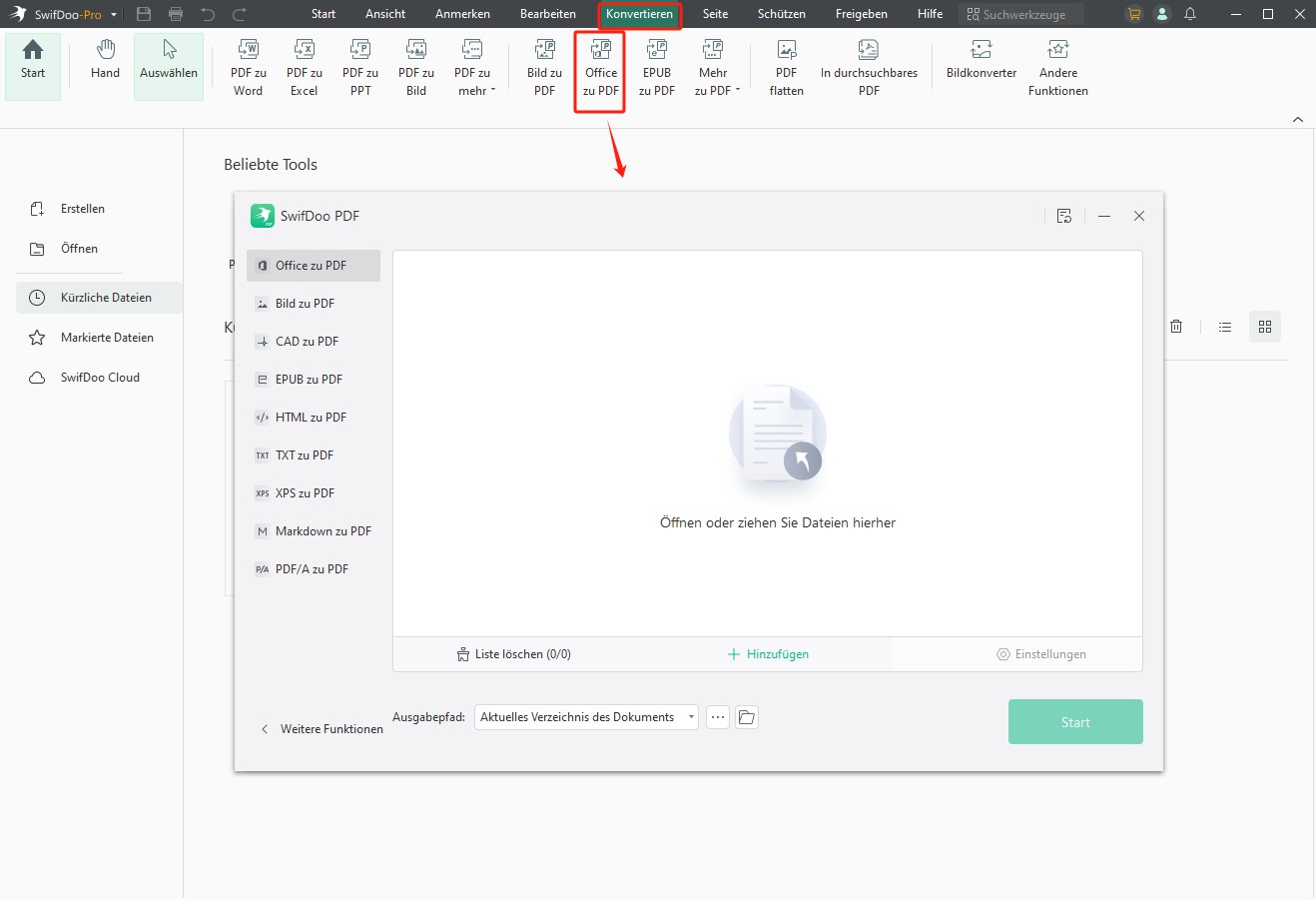Open Andere Funktionen in the ribbon
1316x900 pixels.
(1058, 68)
